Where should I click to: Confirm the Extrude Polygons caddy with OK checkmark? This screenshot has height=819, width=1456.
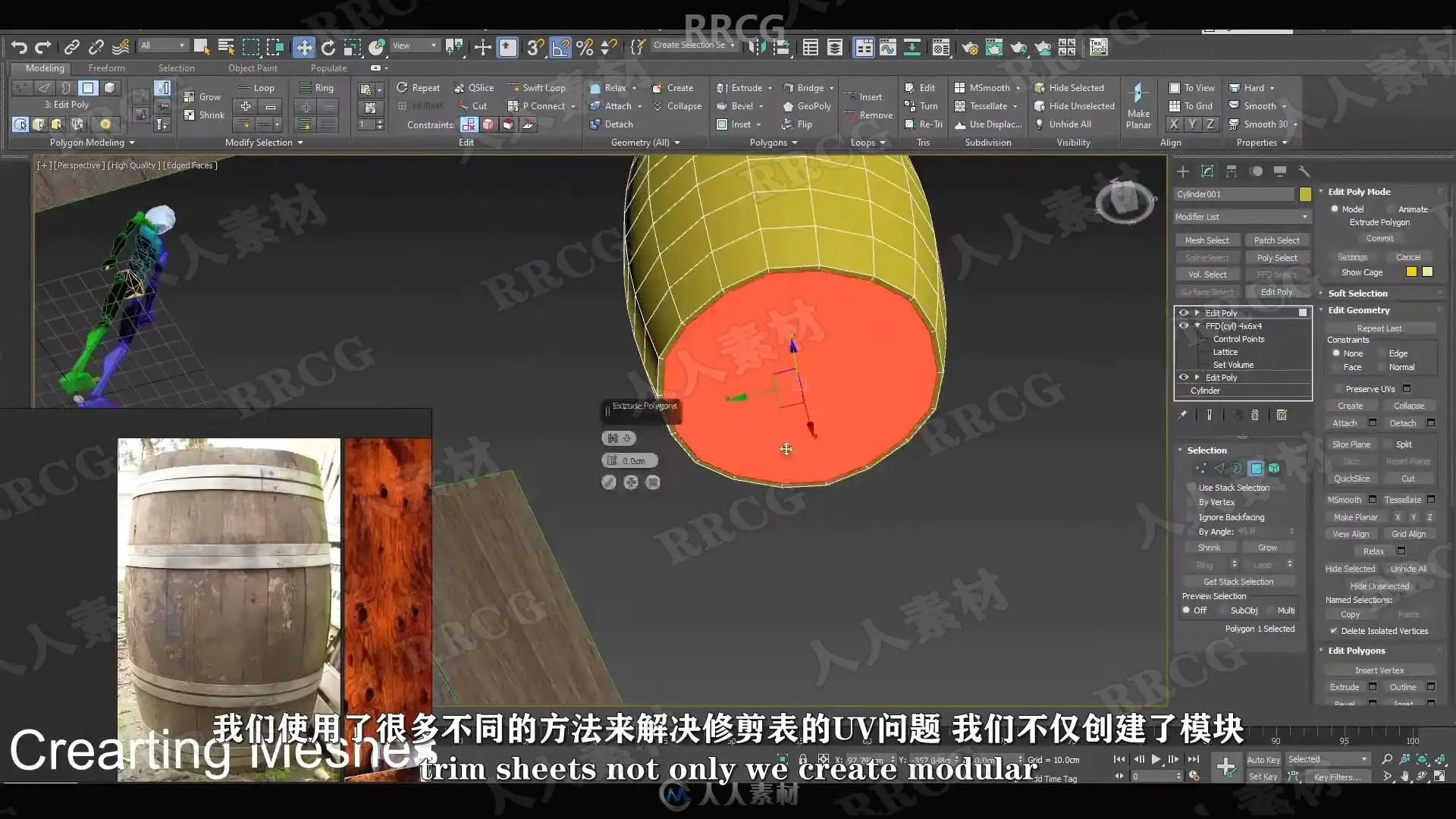click(609, 482)
